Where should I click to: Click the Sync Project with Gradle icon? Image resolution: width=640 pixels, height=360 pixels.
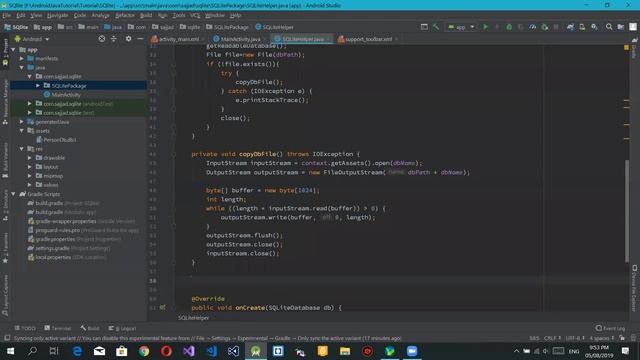coord(570,27)
